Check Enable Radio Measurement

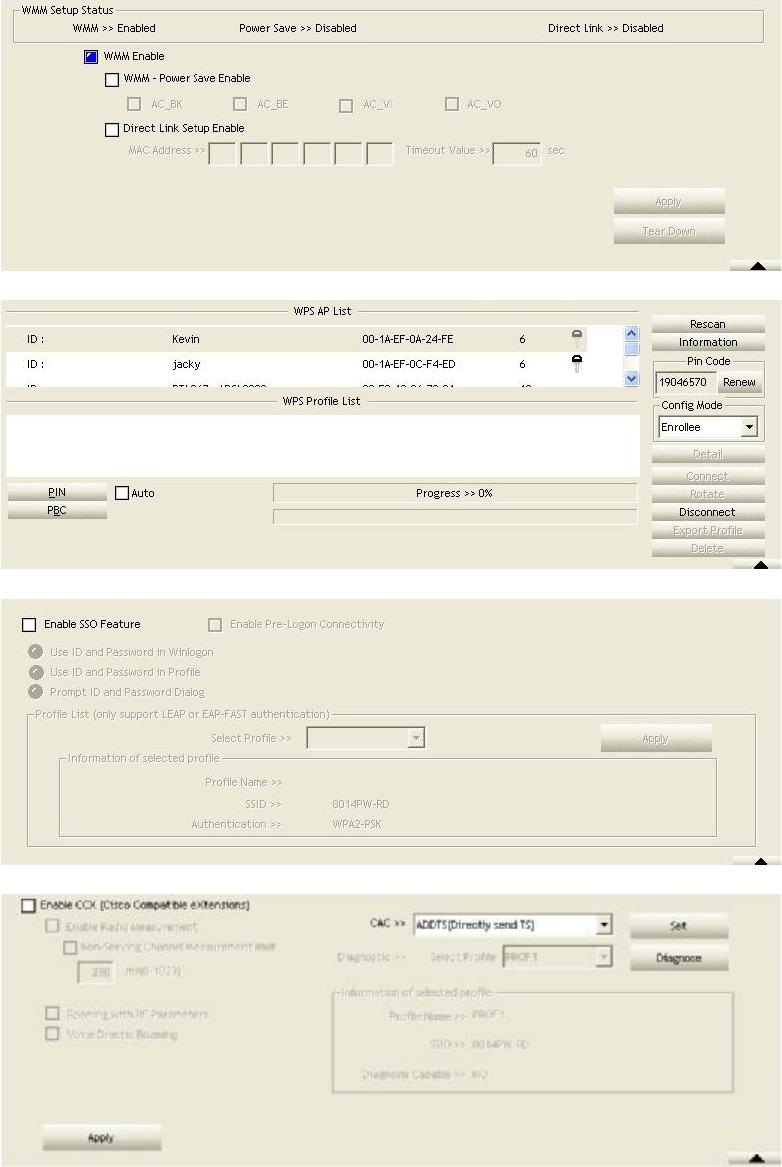(52, 927)
